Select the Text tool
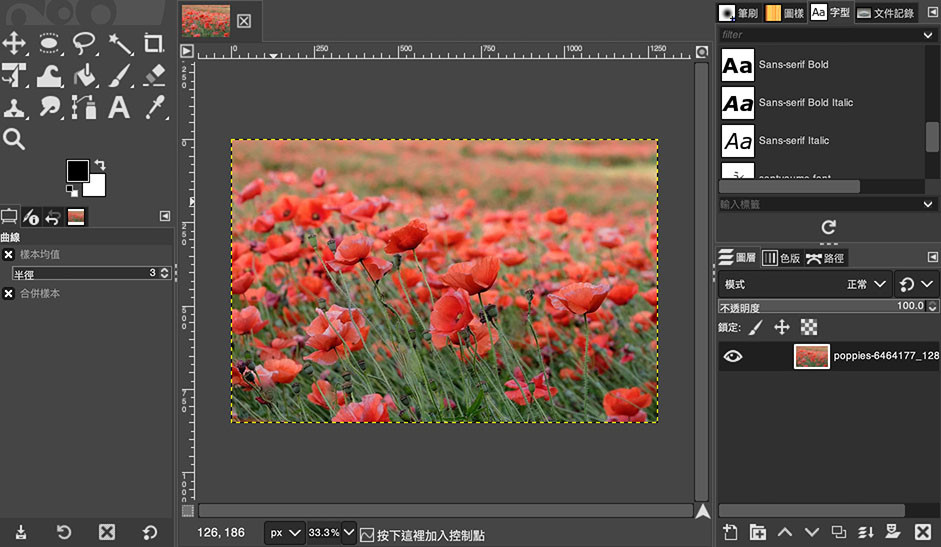 [x=119, y=108]
